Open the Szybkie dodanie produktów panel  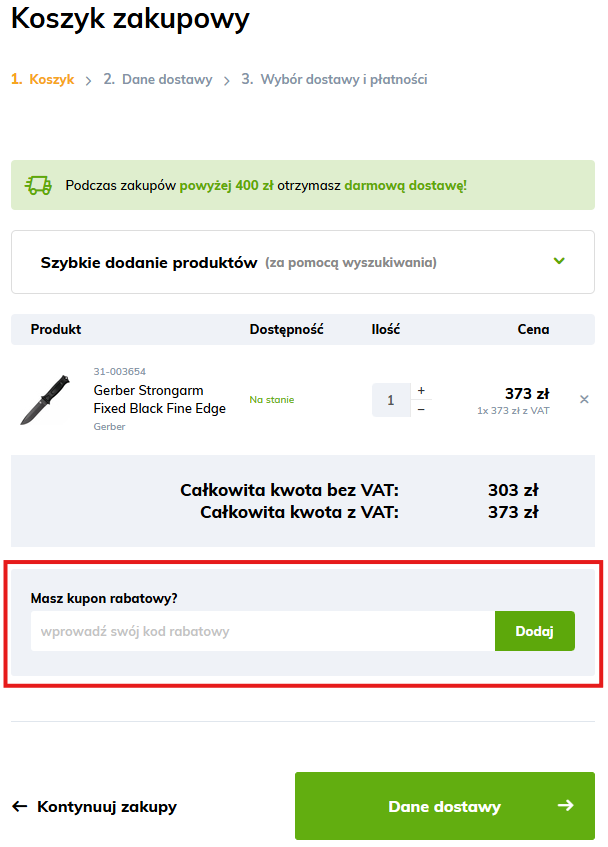click(303, 263)
